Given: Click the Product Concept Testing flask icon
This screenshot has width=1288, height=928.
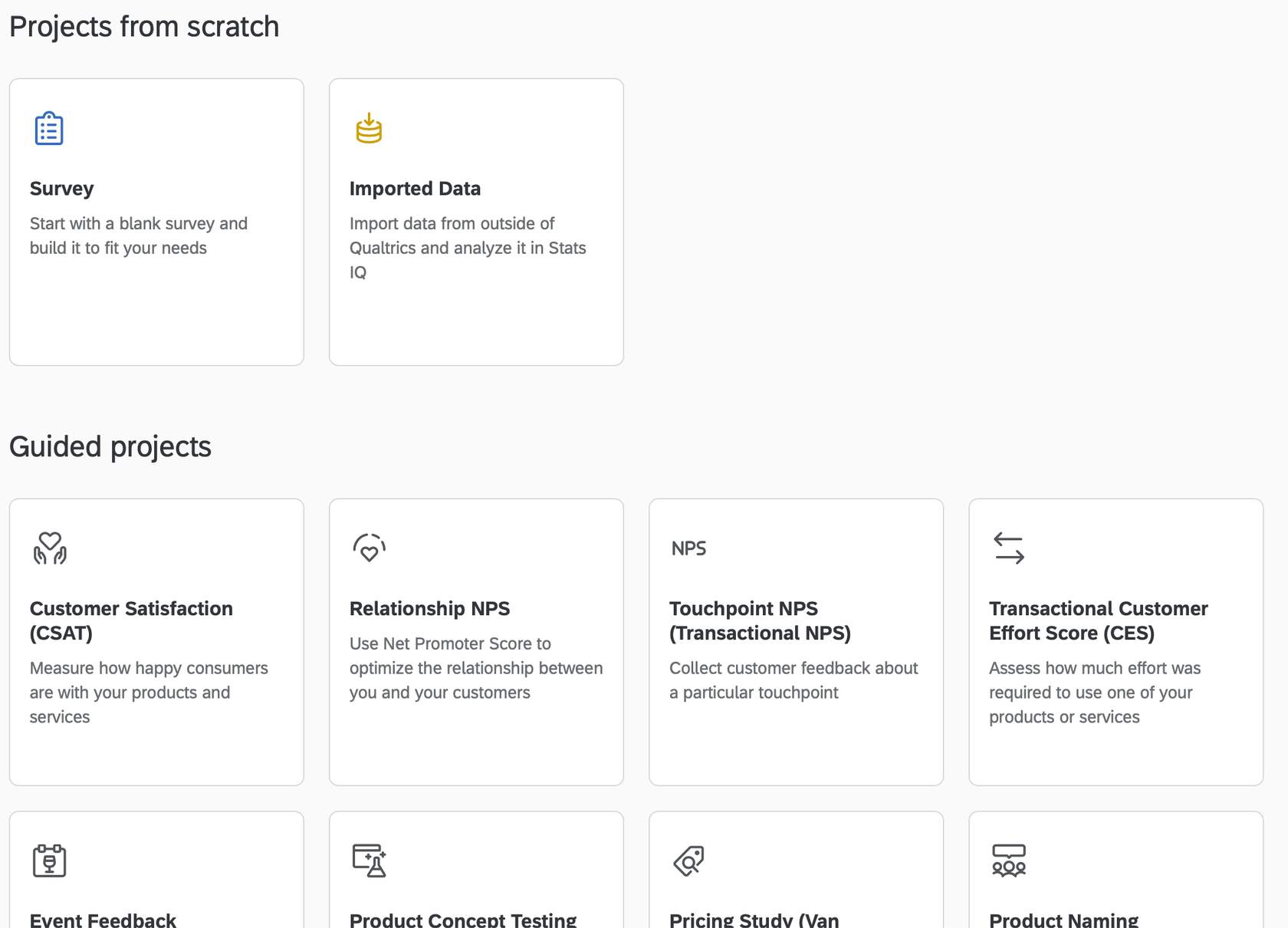Looking at the screenshot, I should pos(369,861).
